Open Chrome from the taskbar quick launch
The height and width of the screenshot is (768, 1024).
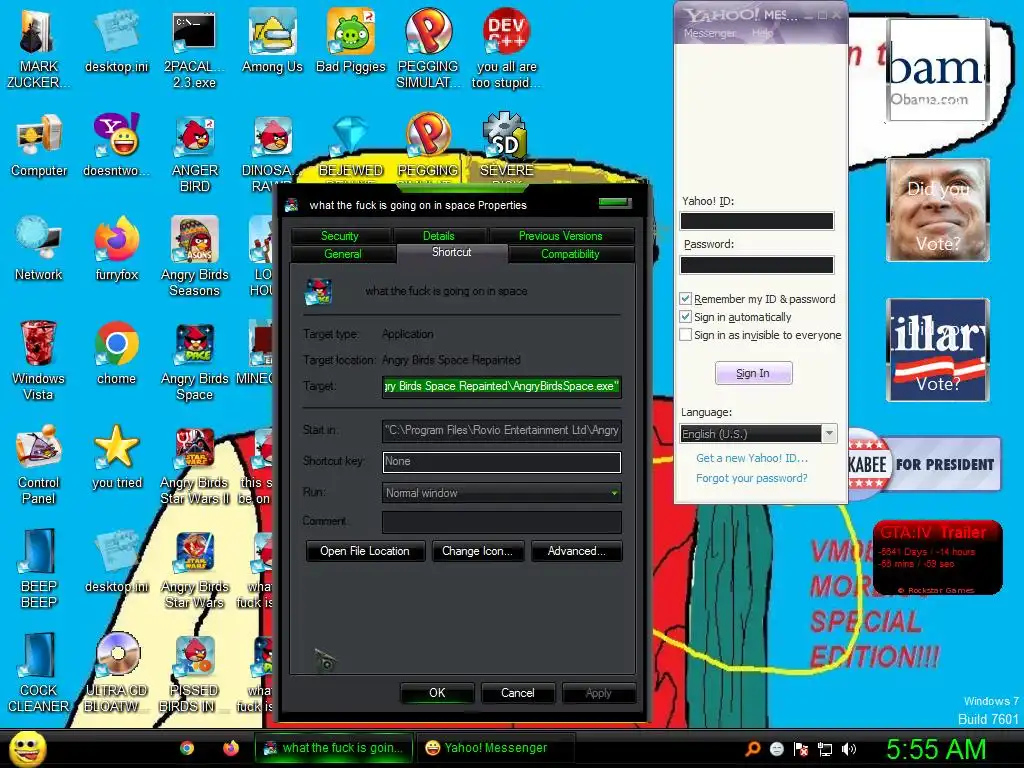(x=187, y=748)
